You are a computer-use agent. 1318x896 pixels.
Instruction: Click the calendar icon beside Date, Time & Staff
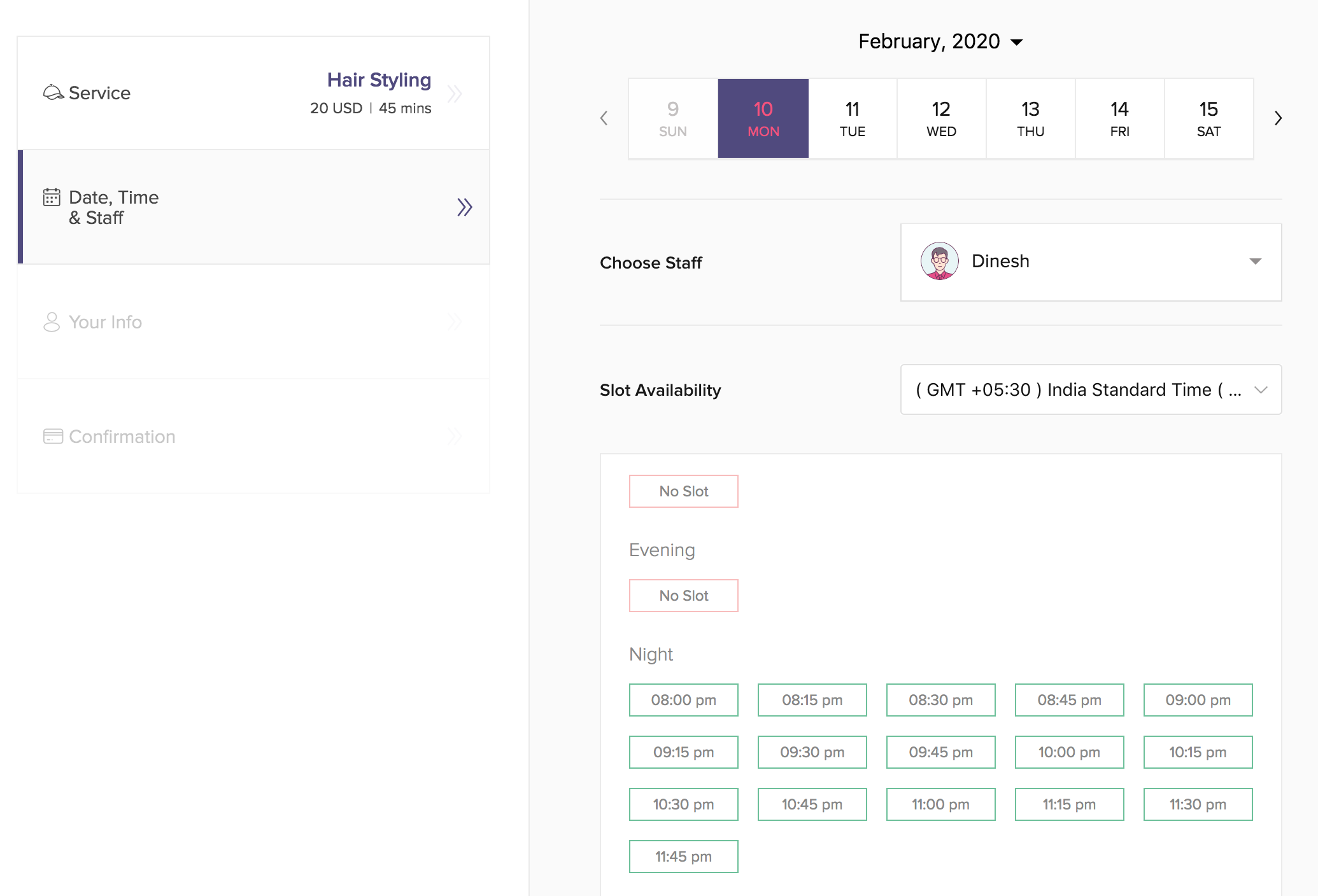point(52,197)
